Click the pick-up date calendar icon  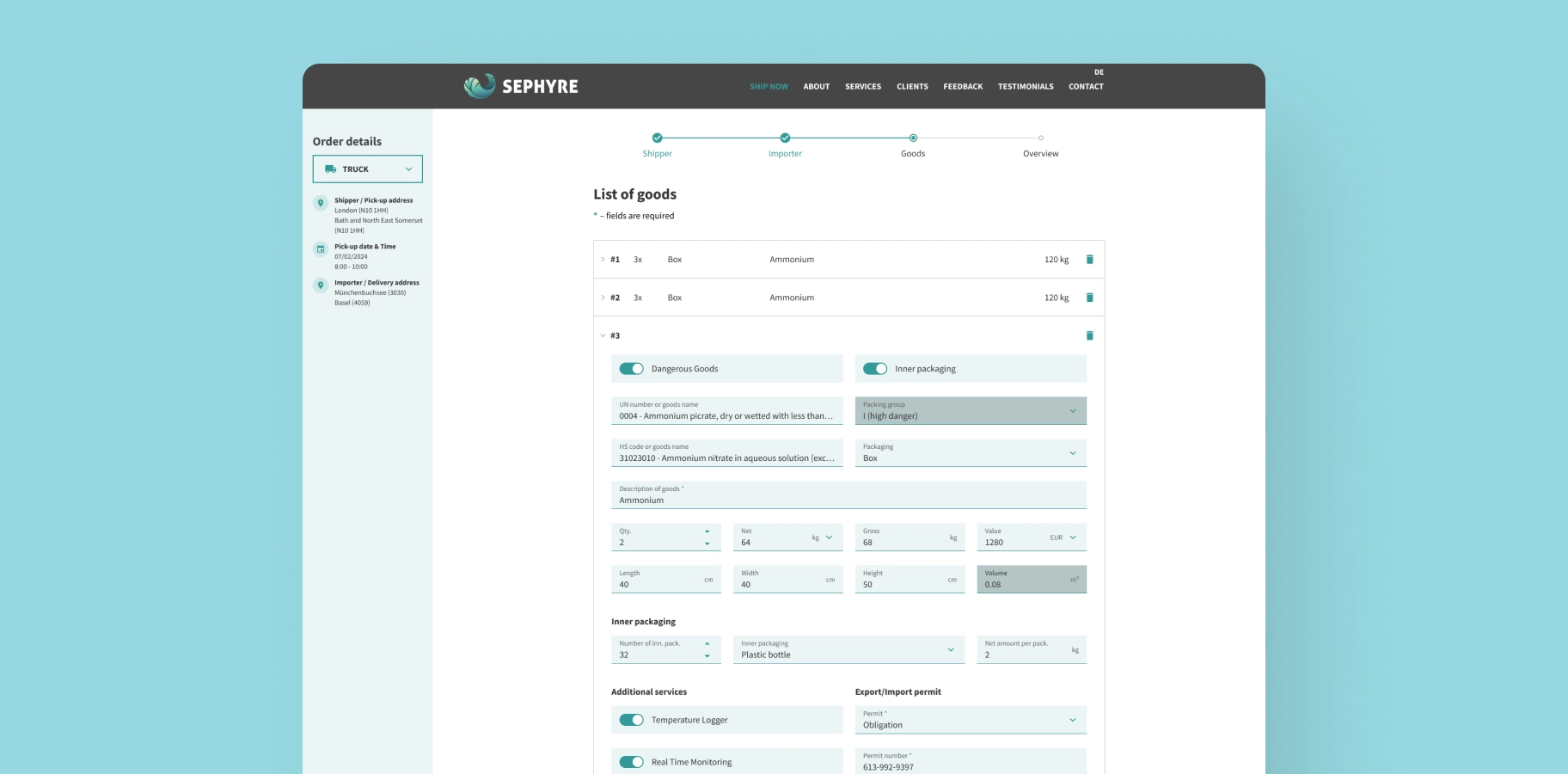click(321, 249)
